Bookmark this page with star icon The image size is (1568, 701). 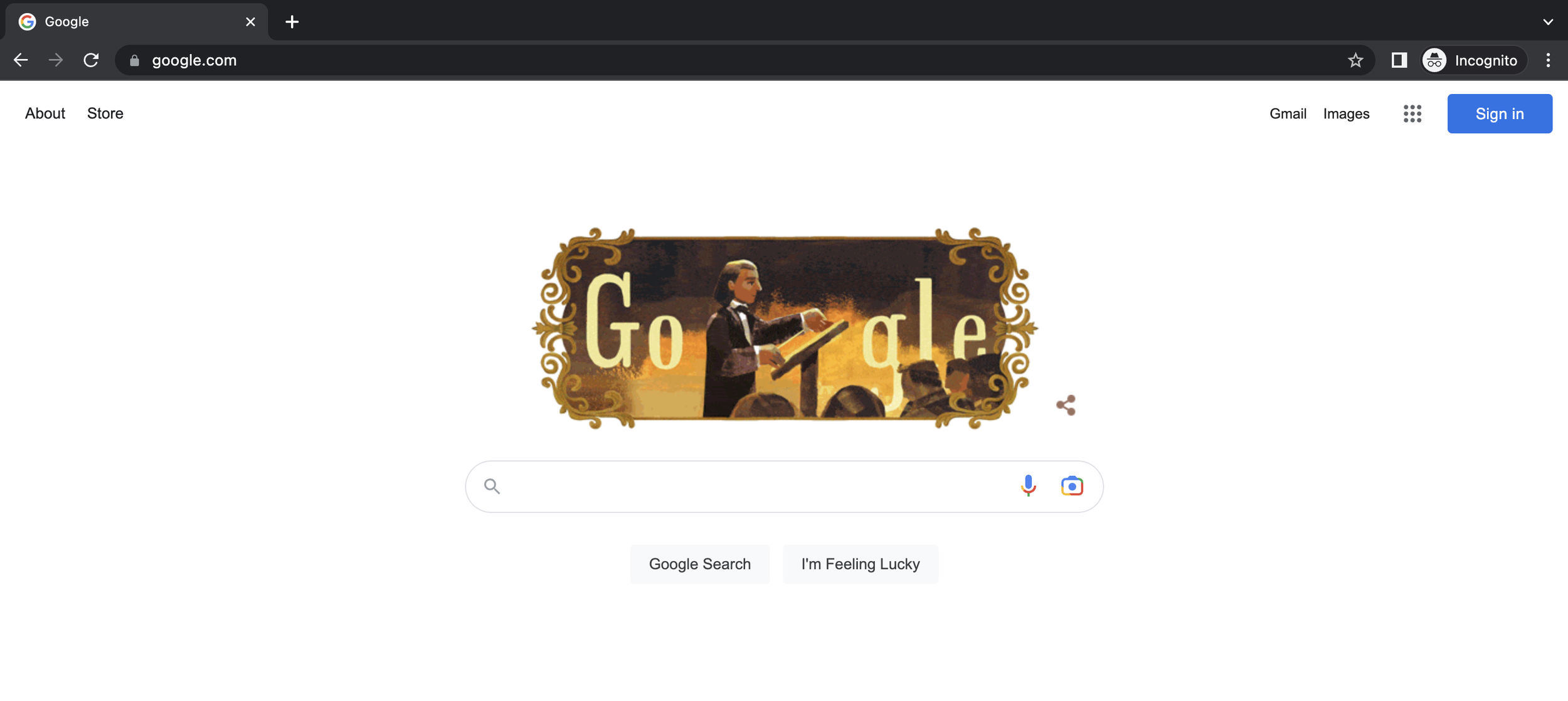[1355, 60]
